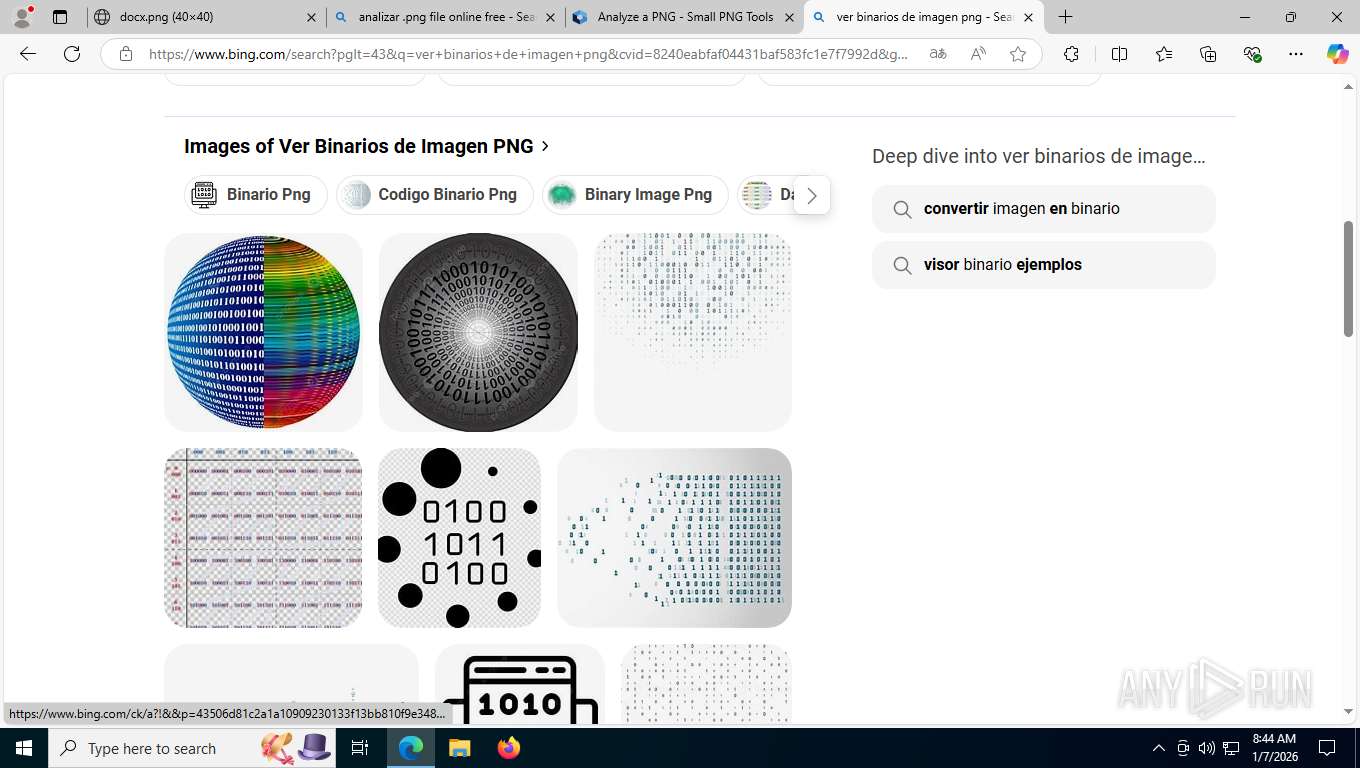Open the Extensions puzzle icon
This screenshot has width=1360, height=768.
coord(1071,54)
